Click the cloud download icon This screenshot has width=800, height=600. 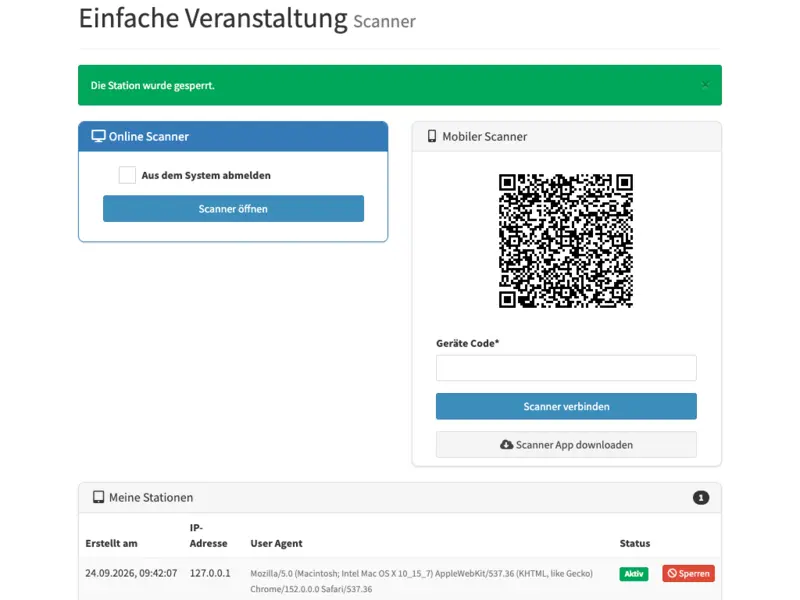pos(506,444)
